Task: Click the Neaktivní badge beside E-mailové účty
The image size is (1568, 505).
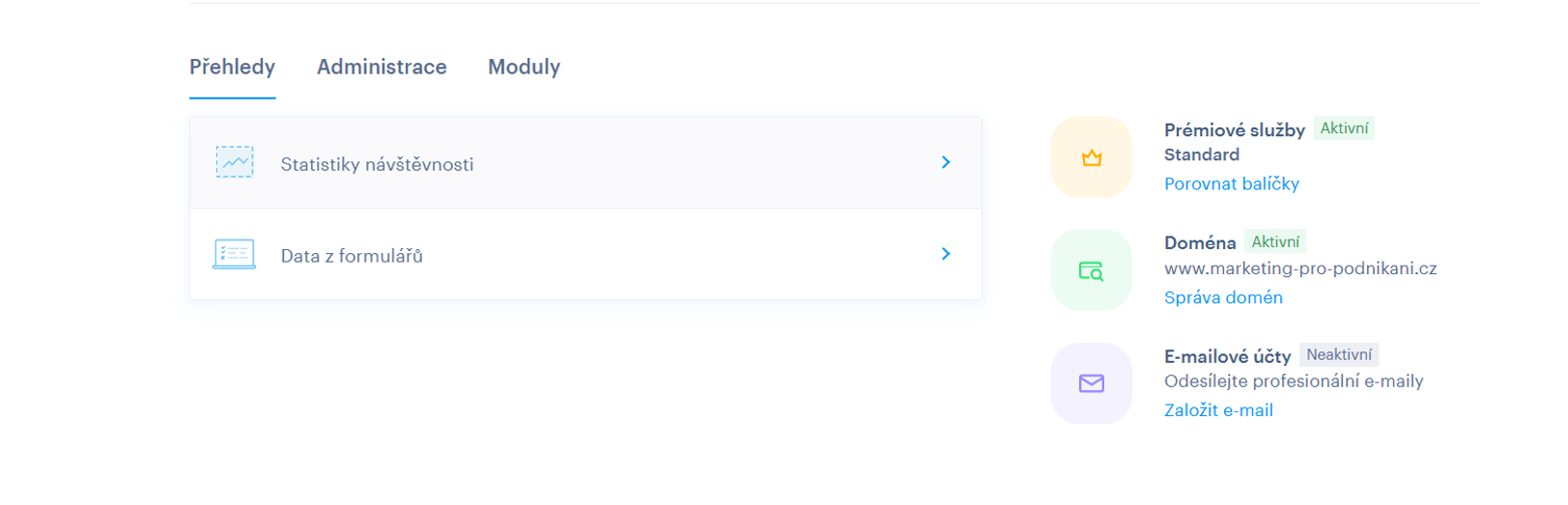Action: click(1338, 354)
